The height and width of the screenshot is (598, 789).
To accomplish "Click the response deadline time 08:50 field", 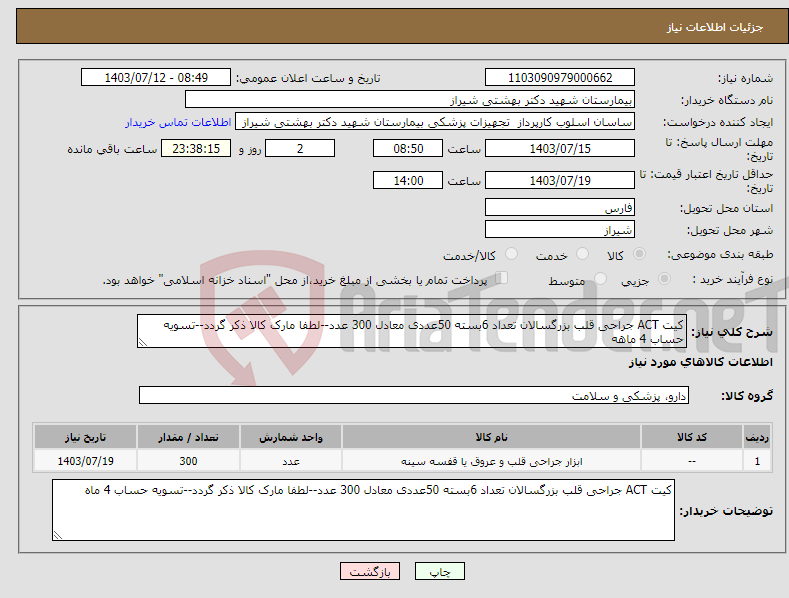I will pos(408,148).
